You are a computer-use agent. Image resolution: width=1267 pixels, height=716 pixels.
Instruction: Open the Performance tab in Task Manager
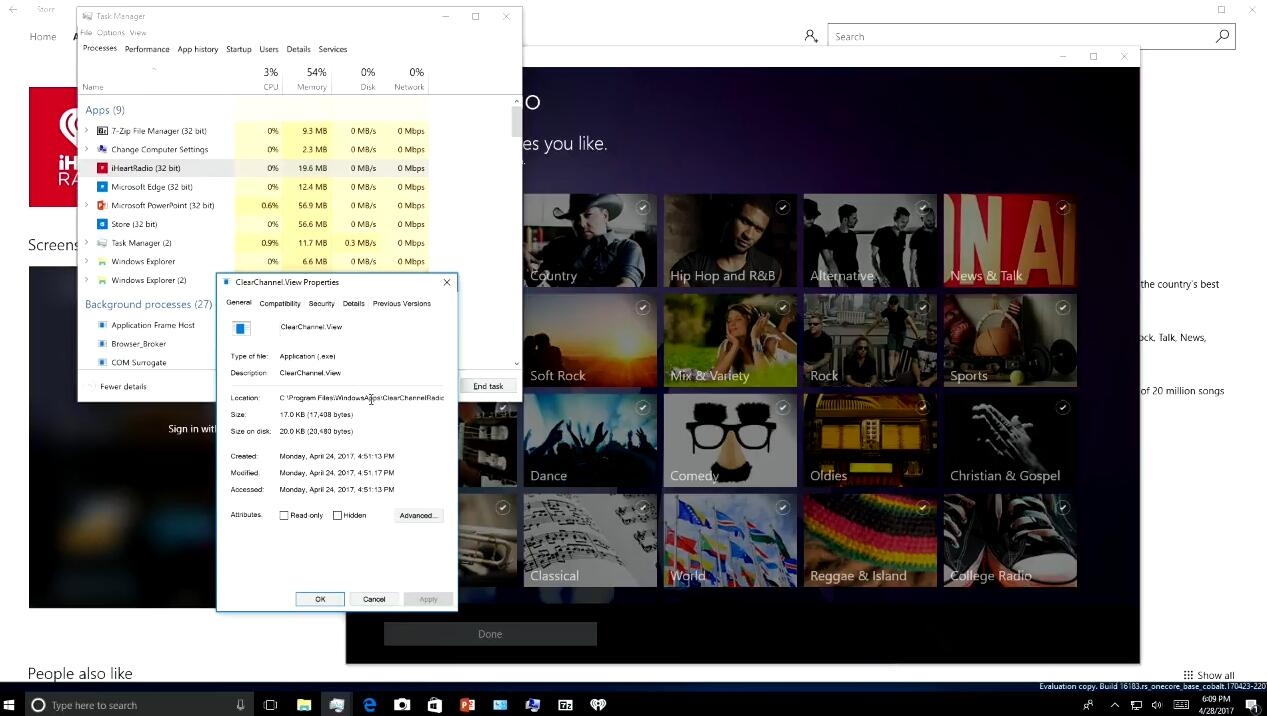point(147,49)
